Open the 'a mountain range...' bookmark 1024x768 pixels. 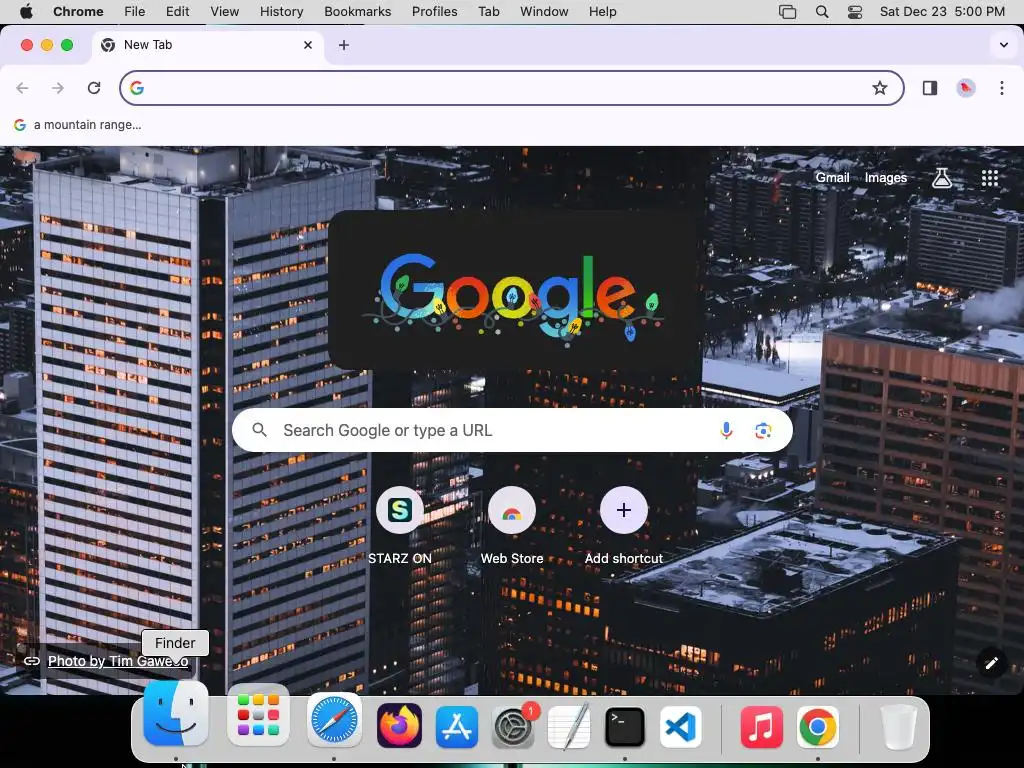pos(78,125)
